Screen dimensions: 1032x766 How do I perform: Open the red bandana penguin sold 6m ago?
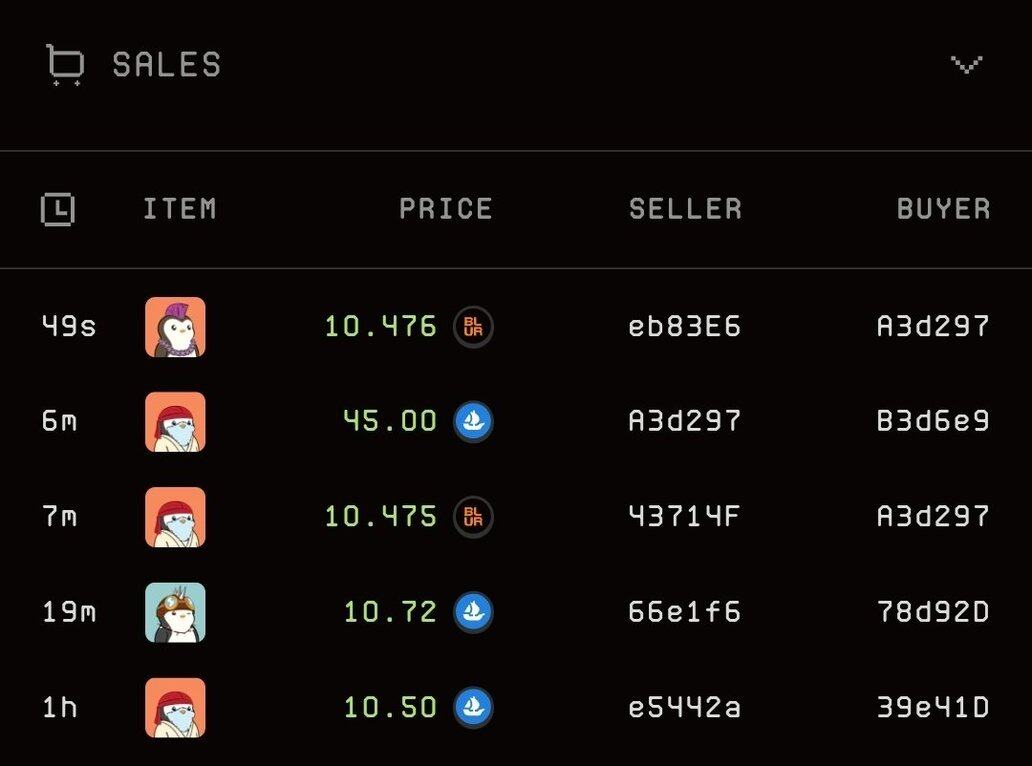point(175,422)
